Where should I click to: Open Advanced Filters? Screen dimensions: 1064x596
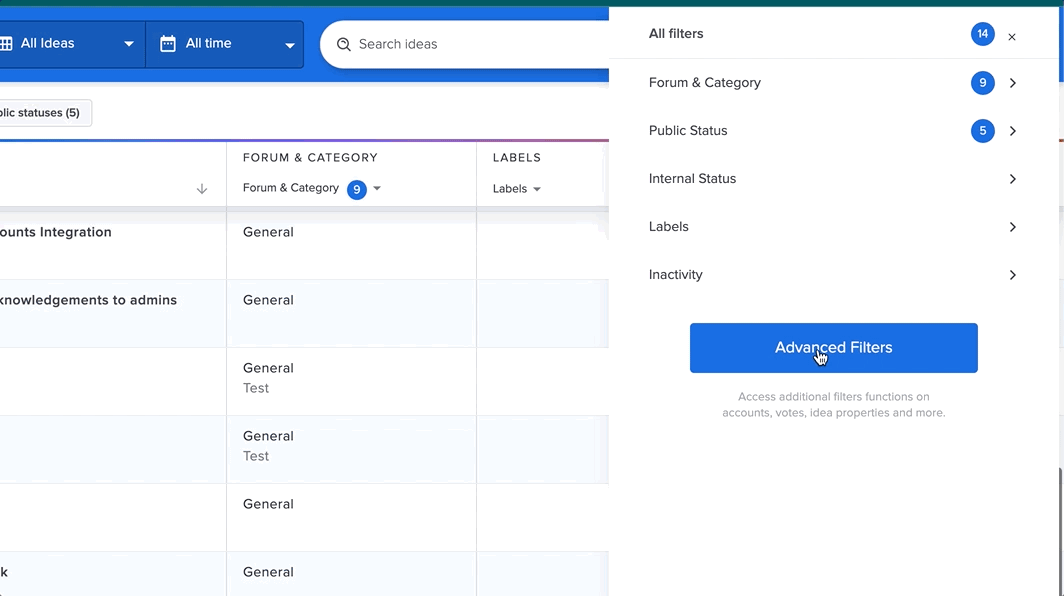[833, 347]
